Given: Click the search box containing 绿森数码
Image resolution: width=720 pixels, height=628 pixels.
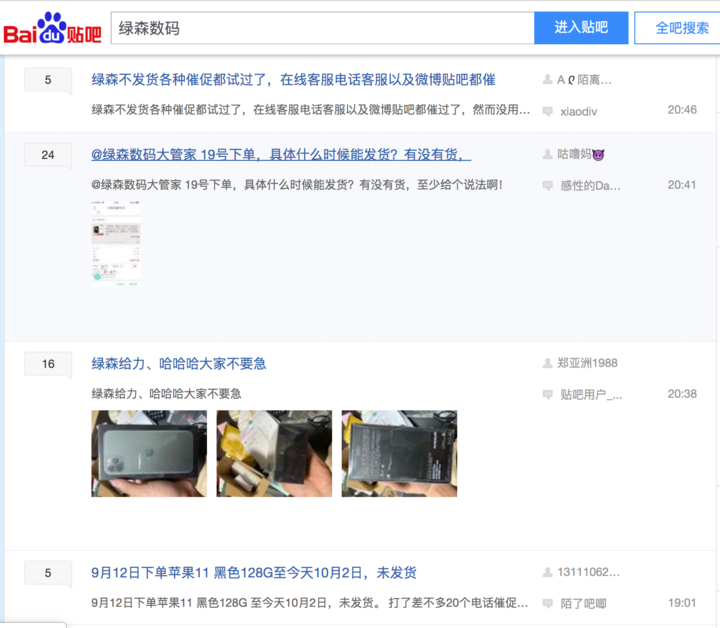Looking at the screenshot, I should coord(322,28).
